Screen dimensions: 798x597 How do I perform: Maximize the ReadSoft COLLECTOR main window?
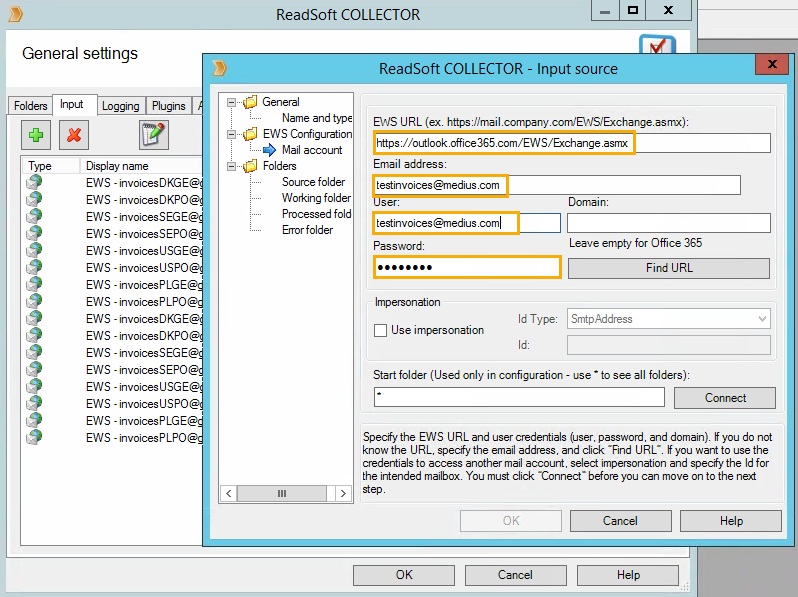(633, 10)
